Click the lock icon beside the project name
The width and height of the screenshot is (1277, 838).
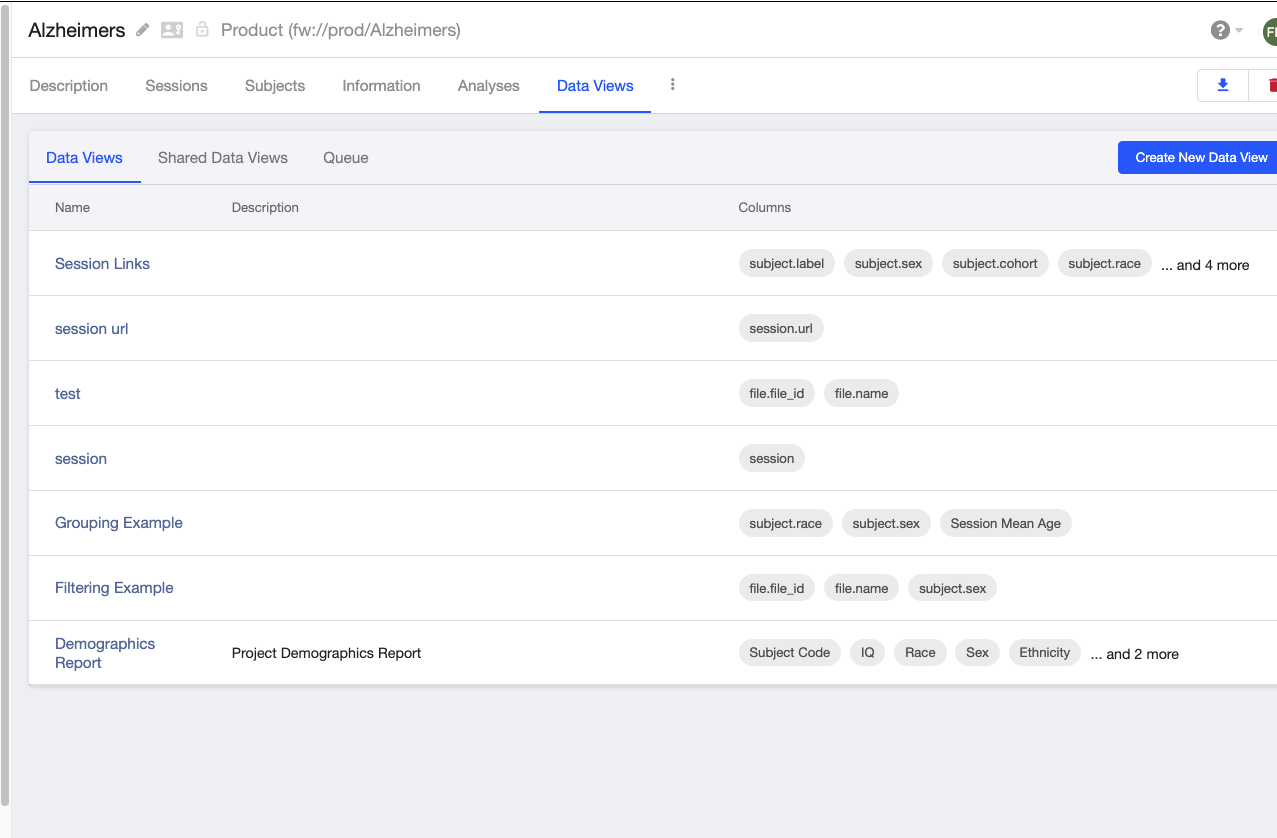201,30
